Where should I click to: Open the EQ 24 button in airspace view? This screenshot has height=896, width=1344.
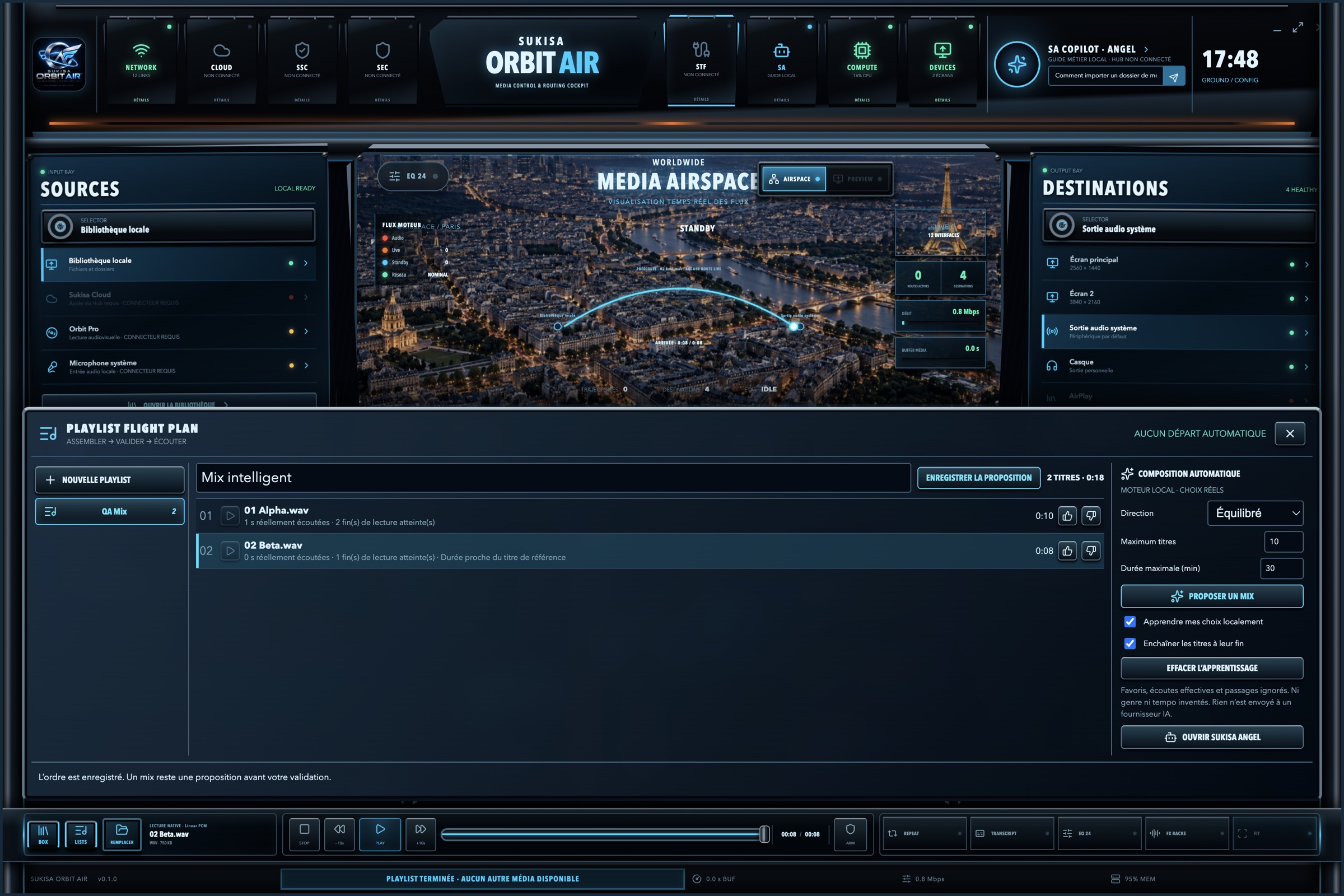tap(413, 176)
